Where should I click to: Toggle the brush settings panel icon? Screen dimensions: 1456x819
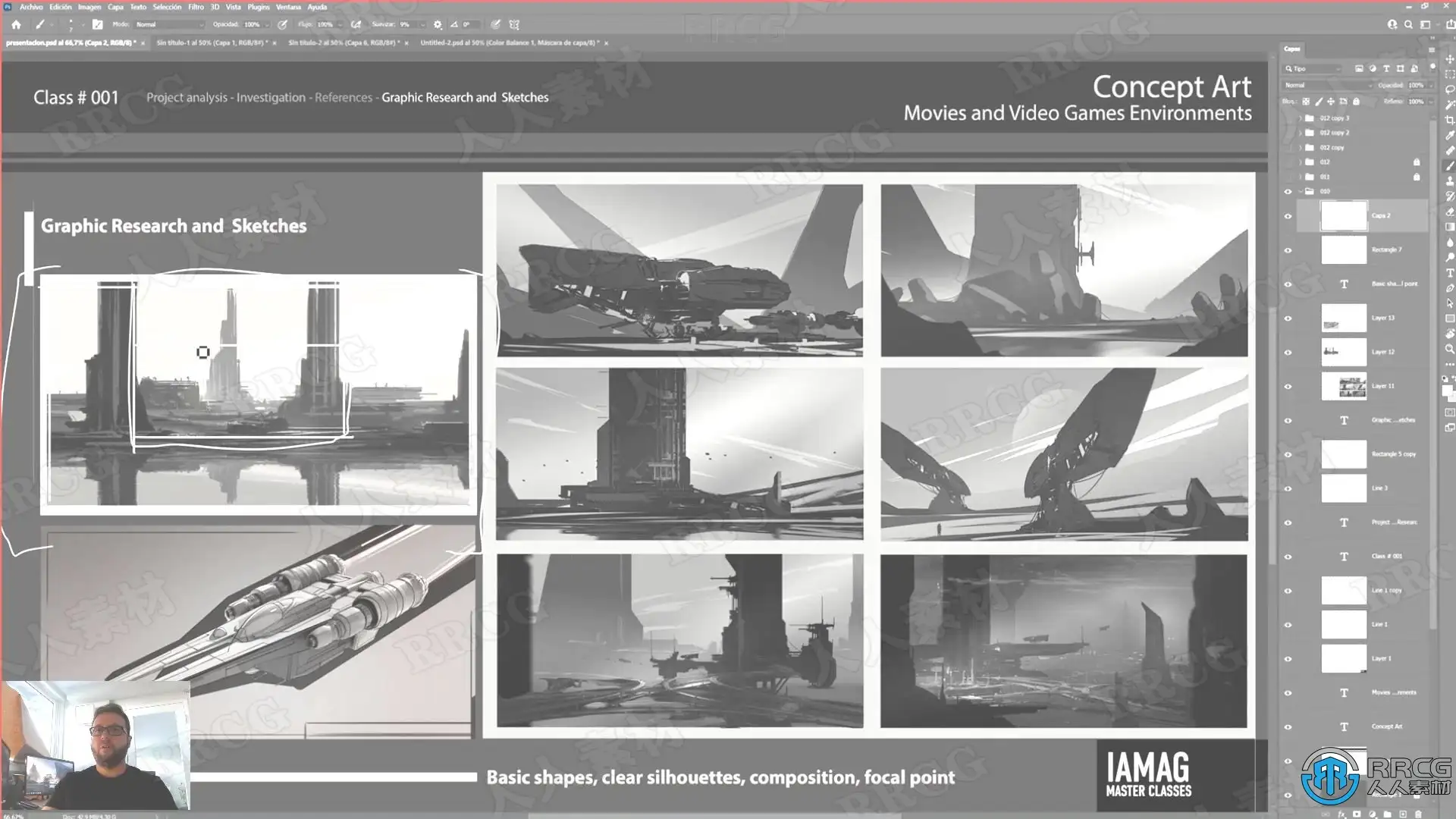97,24
